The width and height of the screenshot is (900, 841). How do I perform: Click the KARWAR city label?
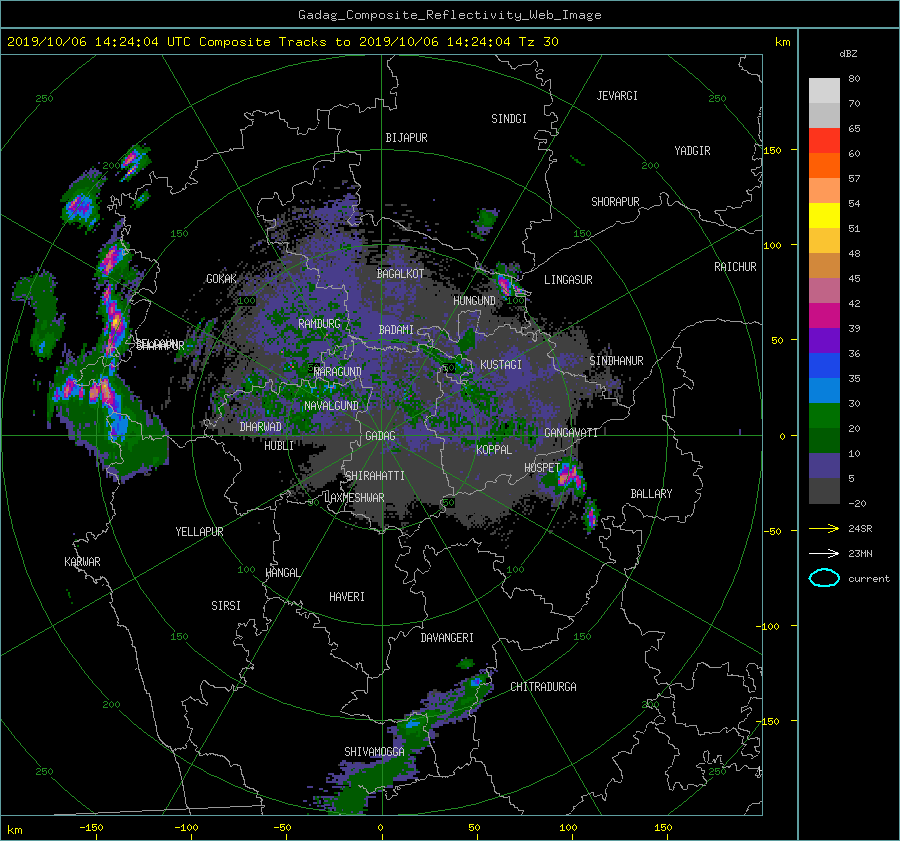pyautogui.click(x=82, y=561)
